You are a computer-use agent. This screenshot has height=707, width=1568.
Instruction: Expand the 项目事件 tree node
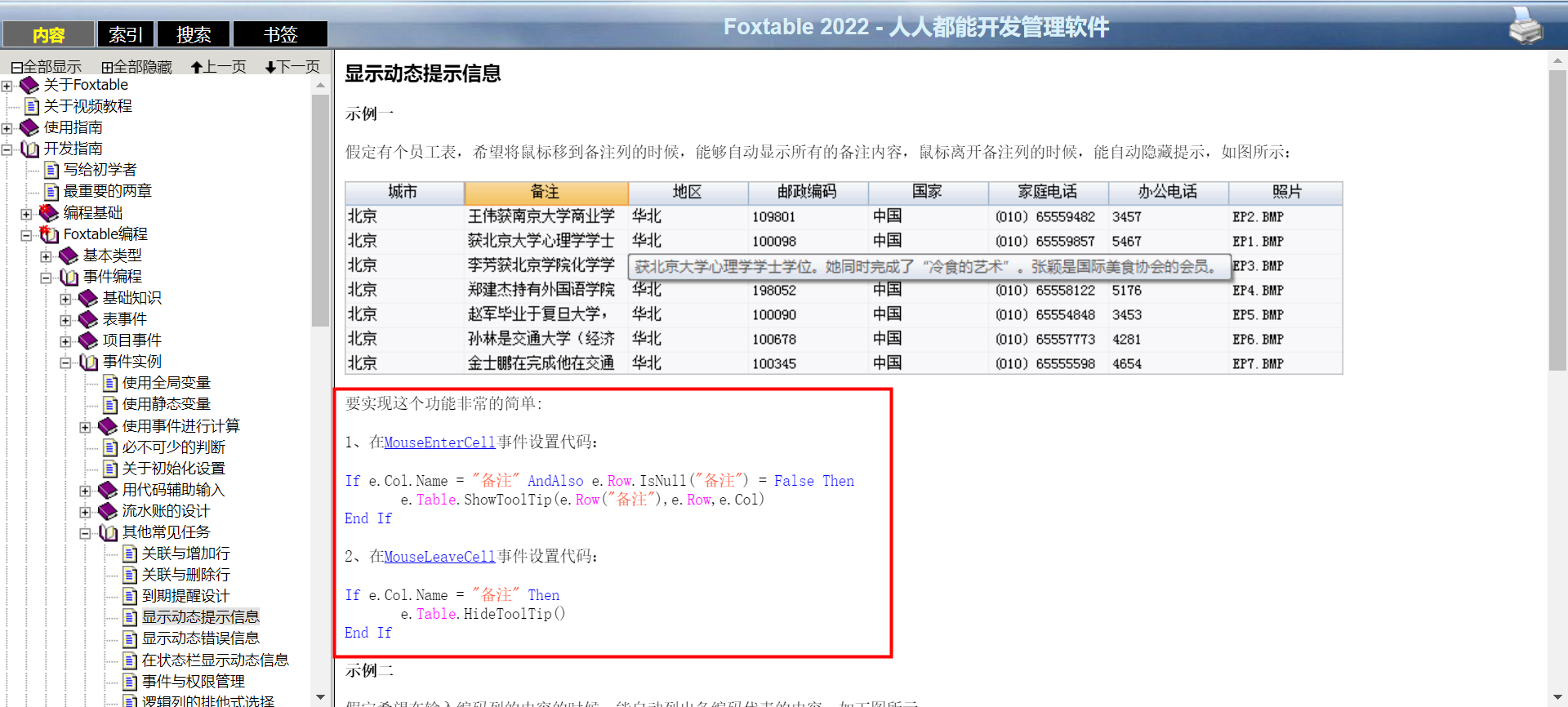(x=65, y=341)
